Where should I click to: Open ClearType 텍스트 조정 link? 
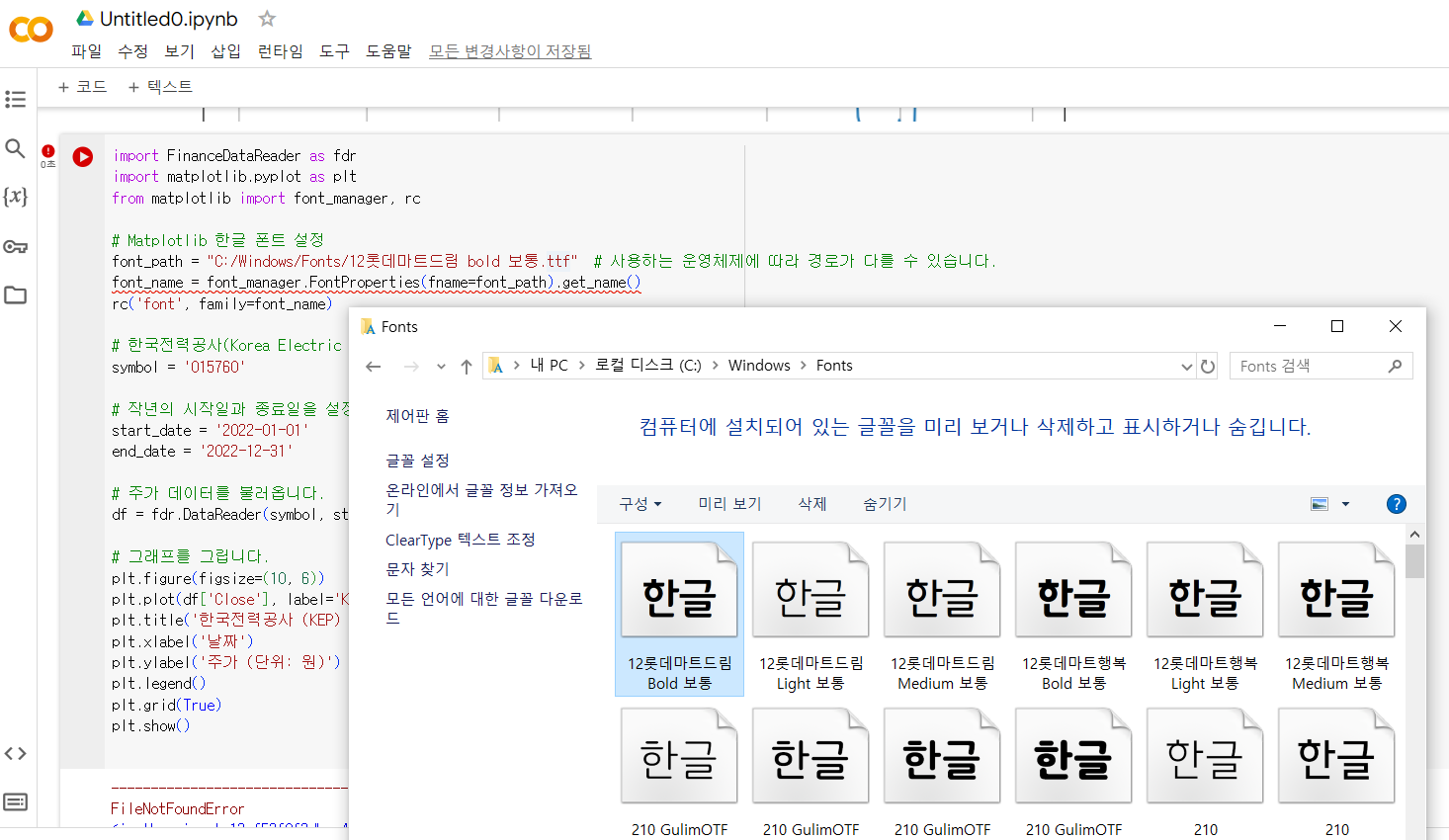460,540
